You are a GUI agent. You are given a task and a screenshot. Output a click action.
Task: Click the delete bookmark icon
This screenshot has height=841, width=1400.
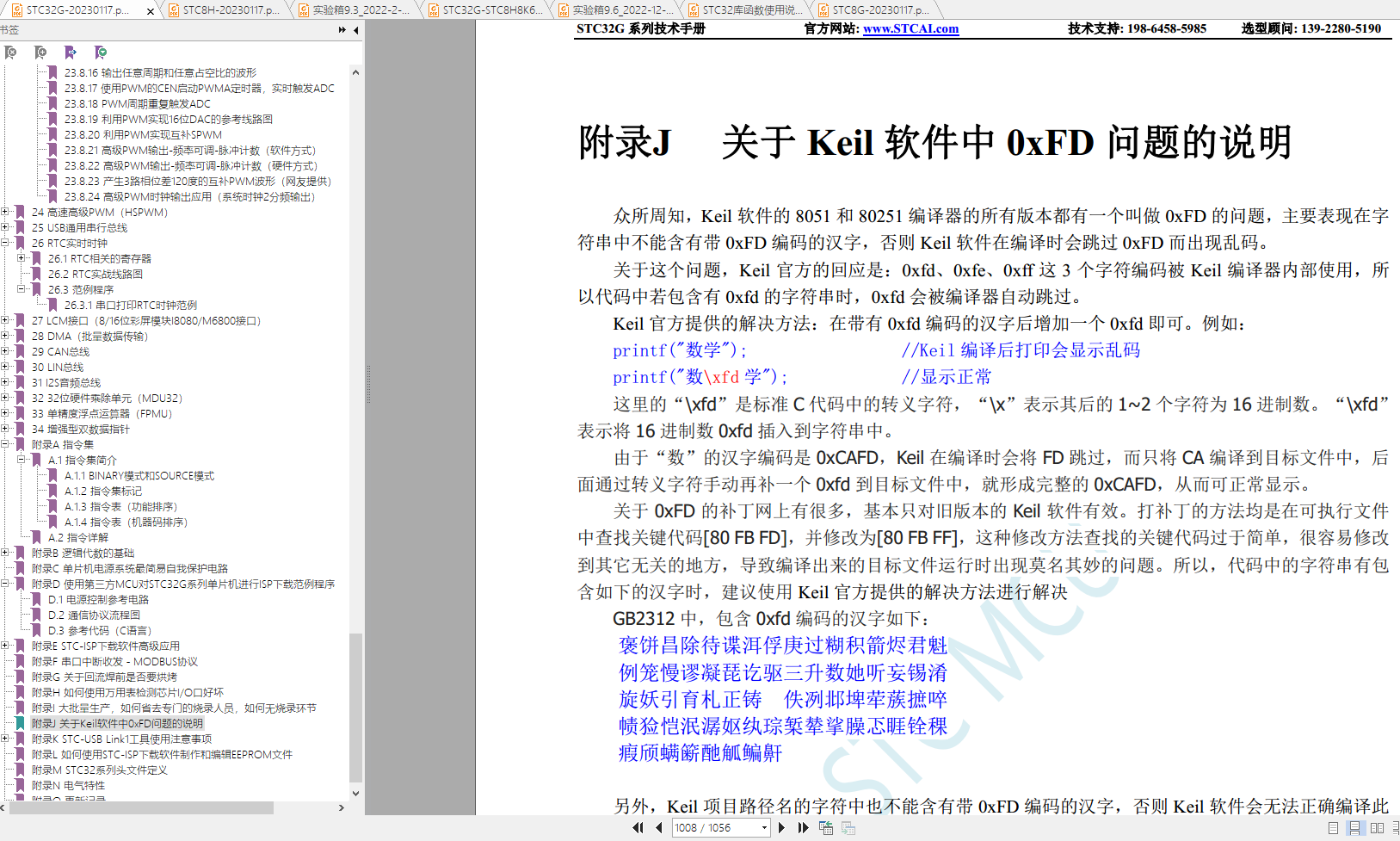(x=10, y=53)
